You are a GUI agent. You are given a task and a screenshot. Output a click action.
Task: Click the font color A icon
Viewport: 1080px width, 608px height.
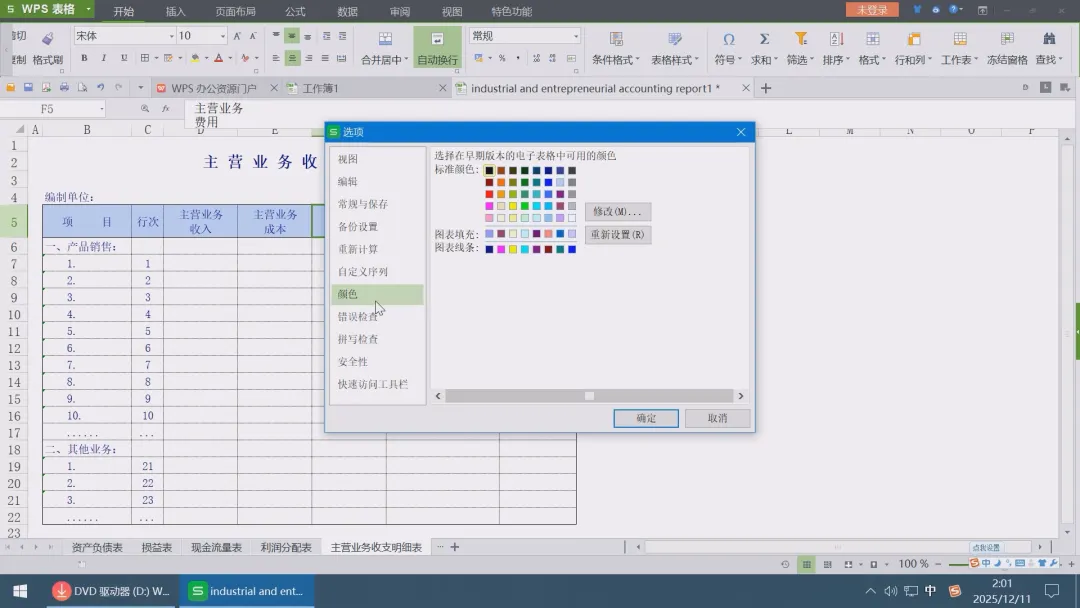point(218,59)
